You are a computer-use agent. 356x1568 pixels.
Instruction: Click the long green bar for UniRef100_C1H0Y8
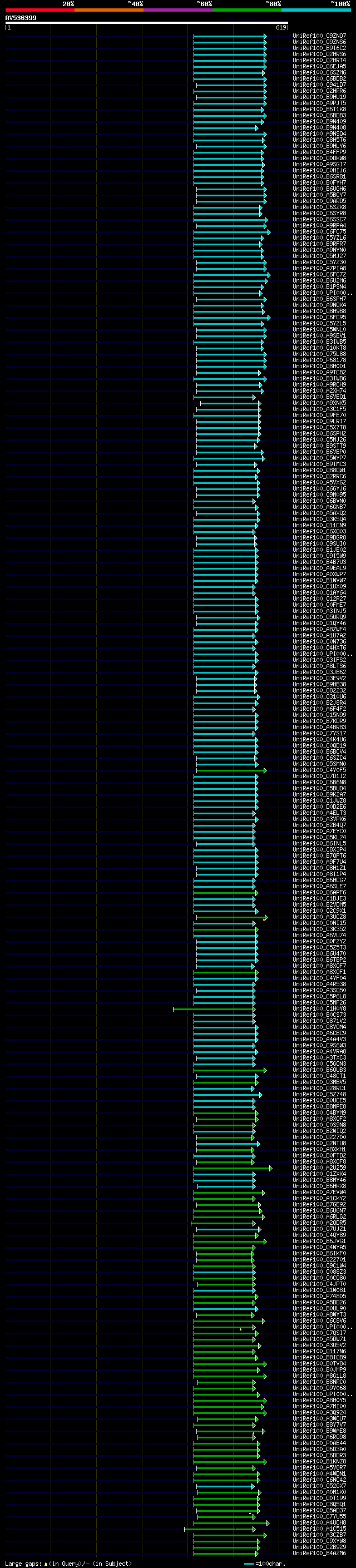click(214, 1008)
